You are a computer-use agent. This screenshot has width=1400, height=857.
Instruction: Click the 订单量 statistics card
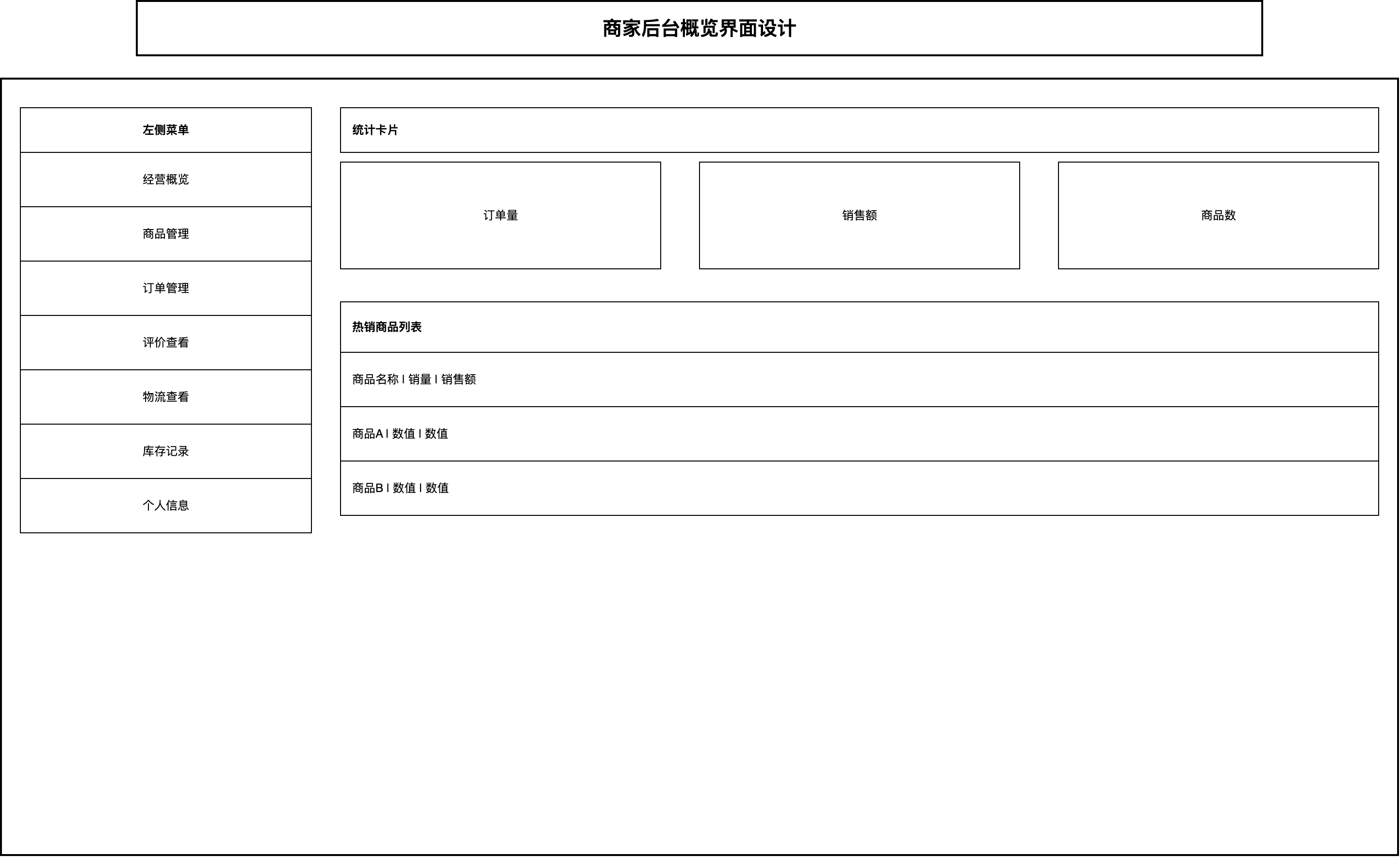pyautogui.click(x=500, y=215)
